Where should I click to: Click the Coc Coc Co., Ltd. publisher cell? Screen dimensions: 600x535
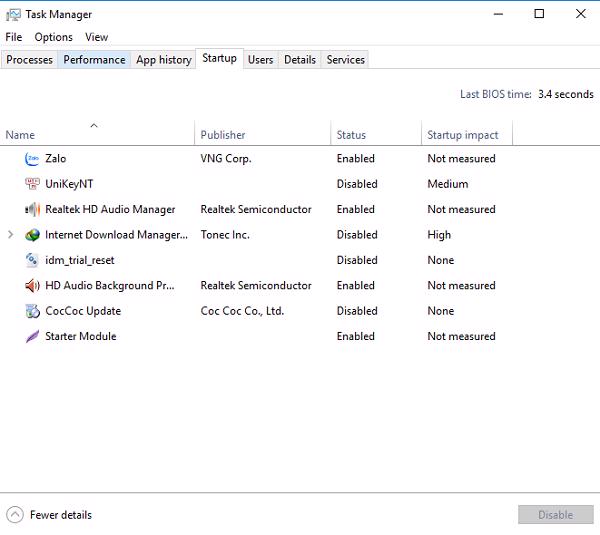coord(242,311)
